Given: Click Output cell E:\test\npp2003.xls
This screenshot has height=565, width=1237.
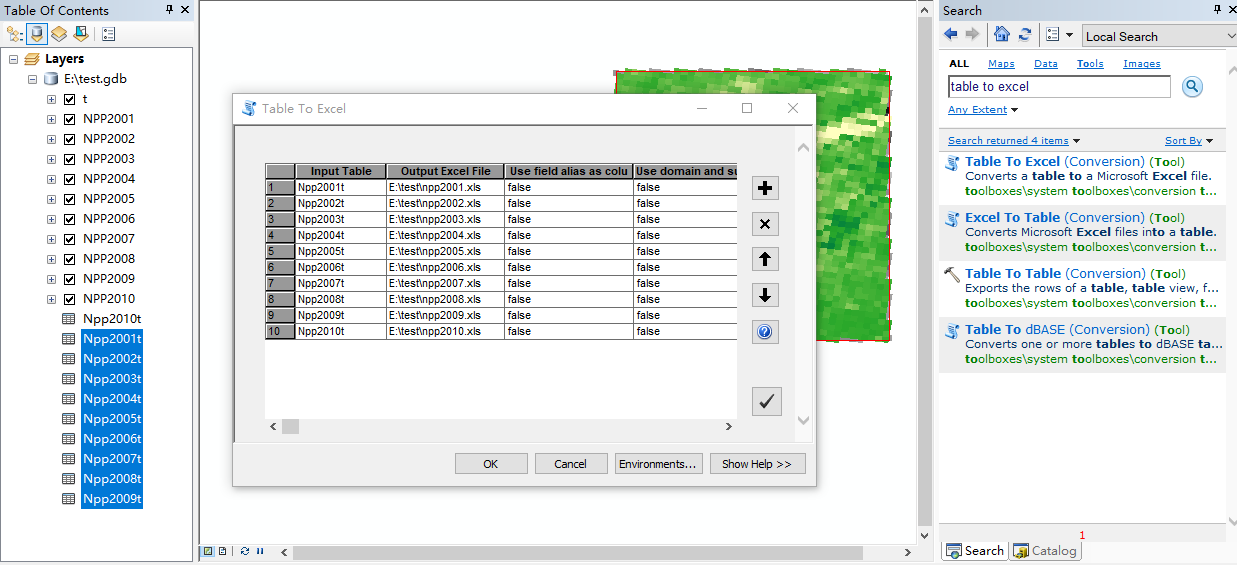Looking at the screenshot, I should point(445,219).
